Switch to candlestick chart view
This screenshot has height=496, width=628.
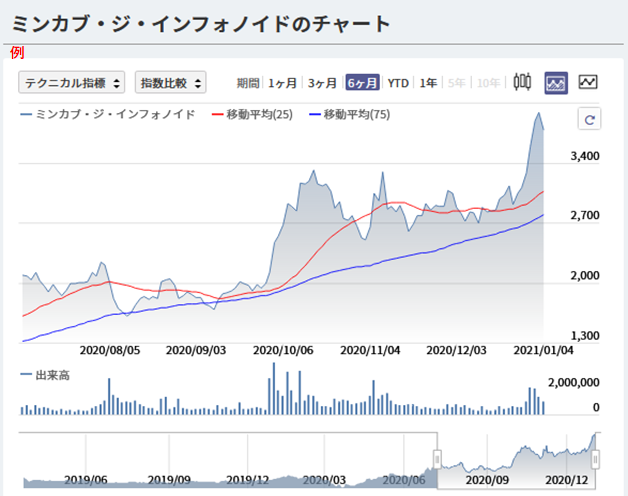pyautogui.click(x=522, y=82)
